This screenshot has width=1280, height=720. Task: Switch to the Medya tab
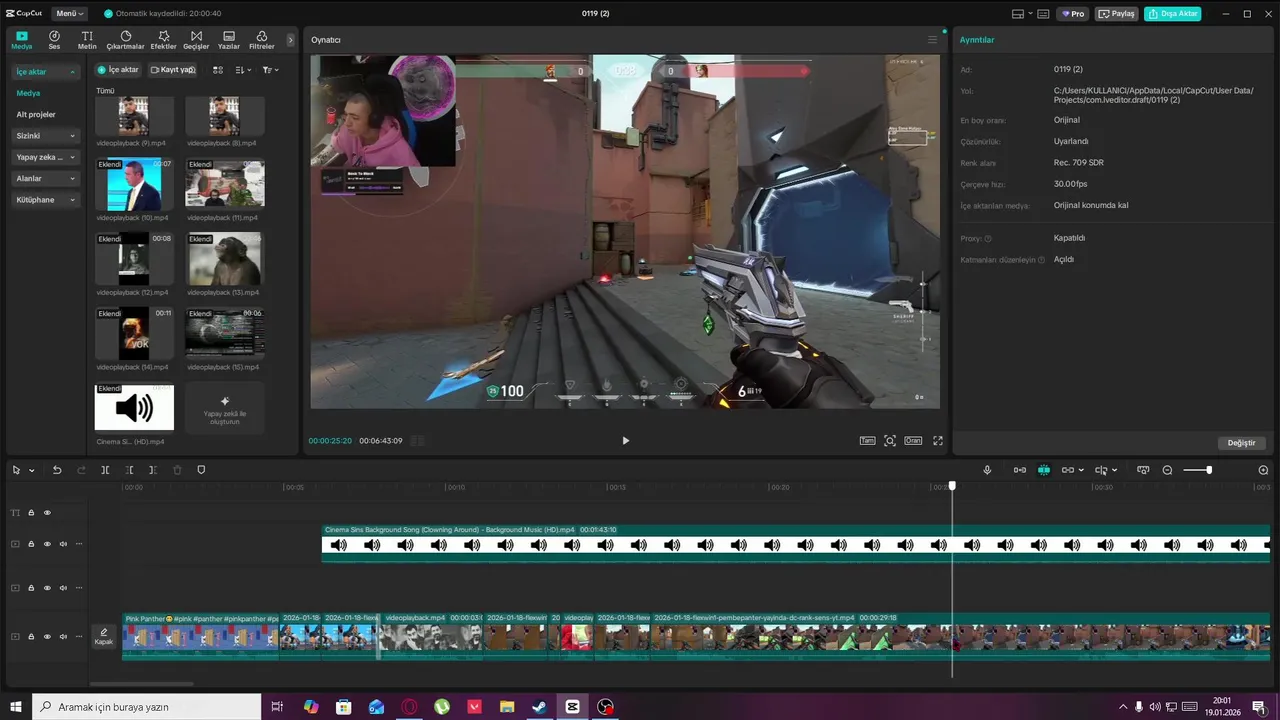point(22,40)
